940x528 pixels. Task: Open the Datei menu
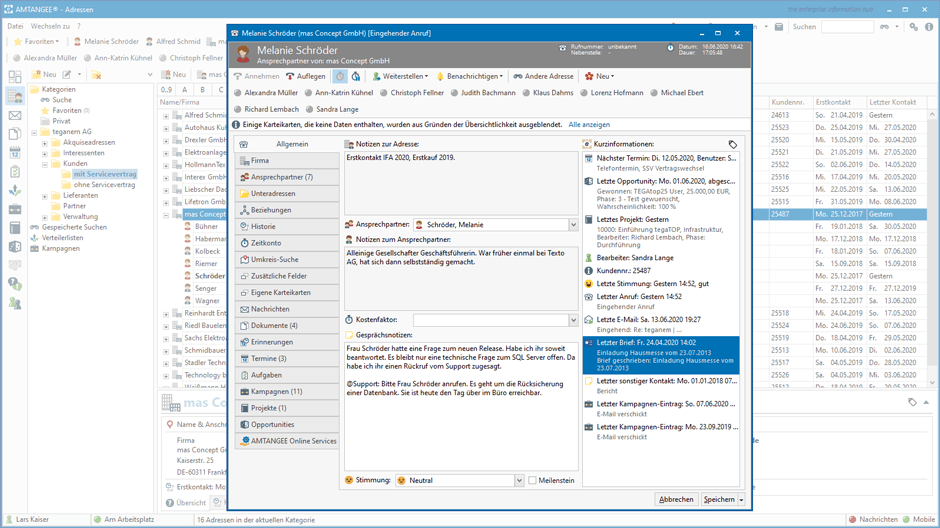coord(15,26)
